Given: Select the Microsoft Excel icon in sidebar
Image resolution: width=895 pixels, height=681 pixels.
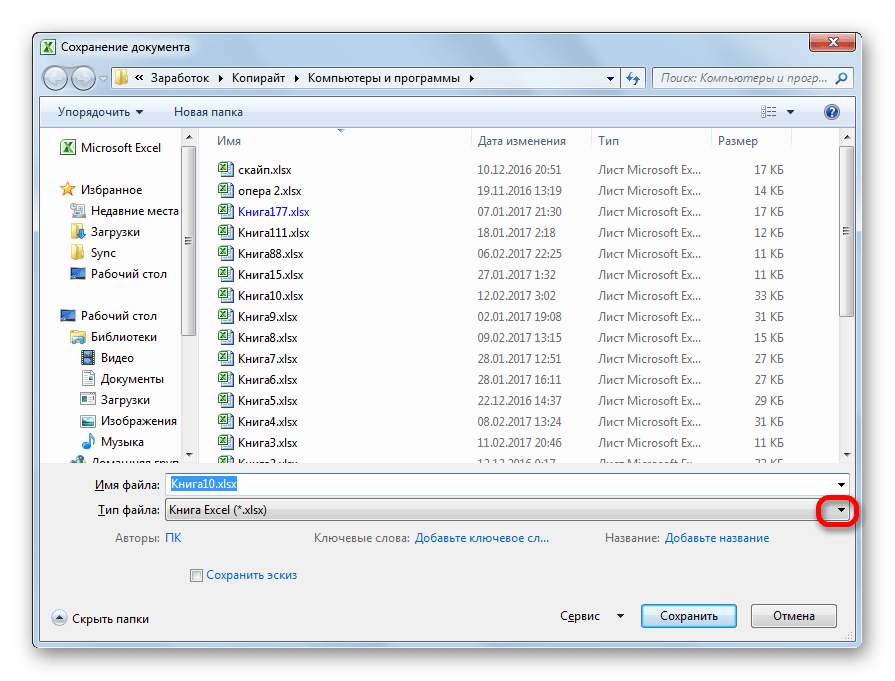Looking at the screenshot, I should coord(68,147).
